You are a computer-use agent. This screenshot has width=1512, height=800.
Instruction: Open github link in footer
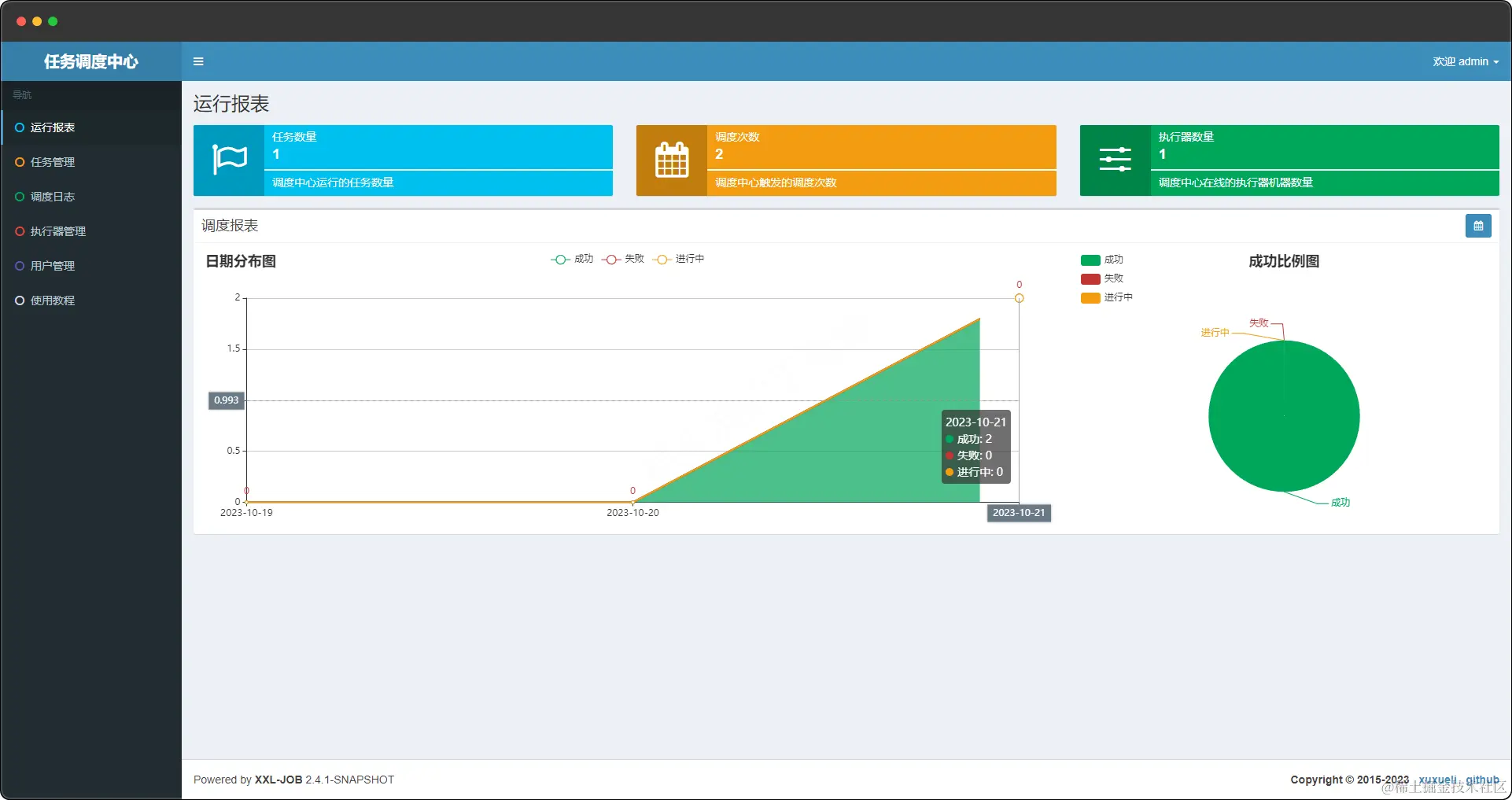(1482, 780)
